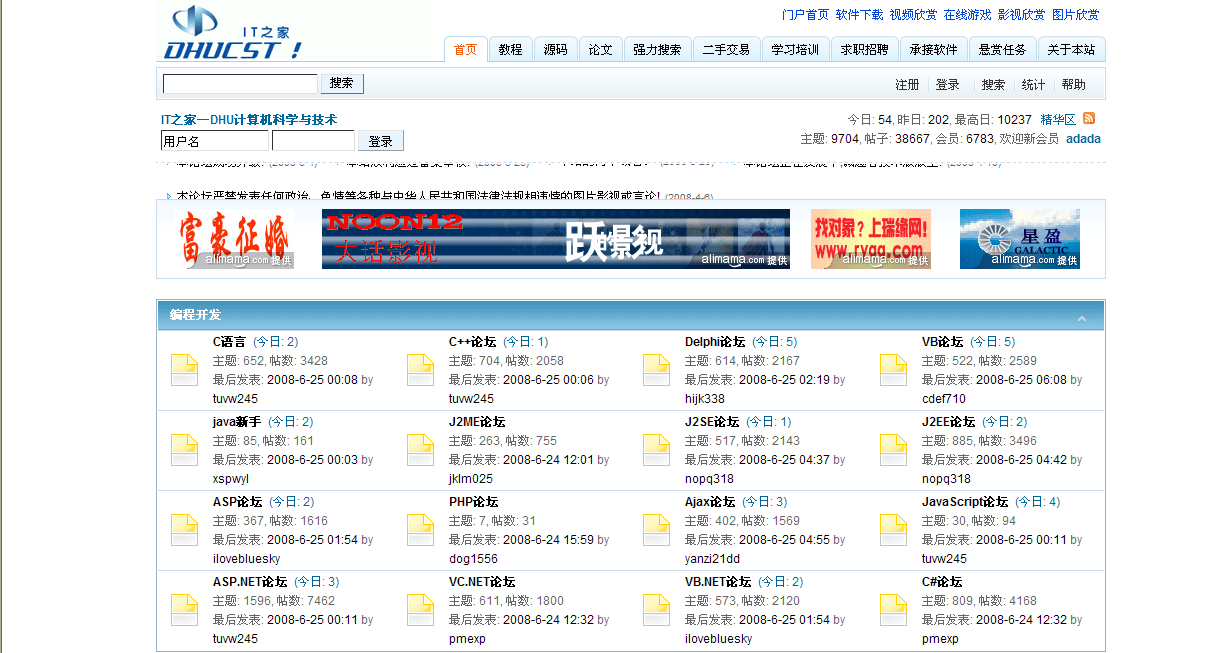
Task: Open the 强力搜索 tab
Action: click(658, 48)
